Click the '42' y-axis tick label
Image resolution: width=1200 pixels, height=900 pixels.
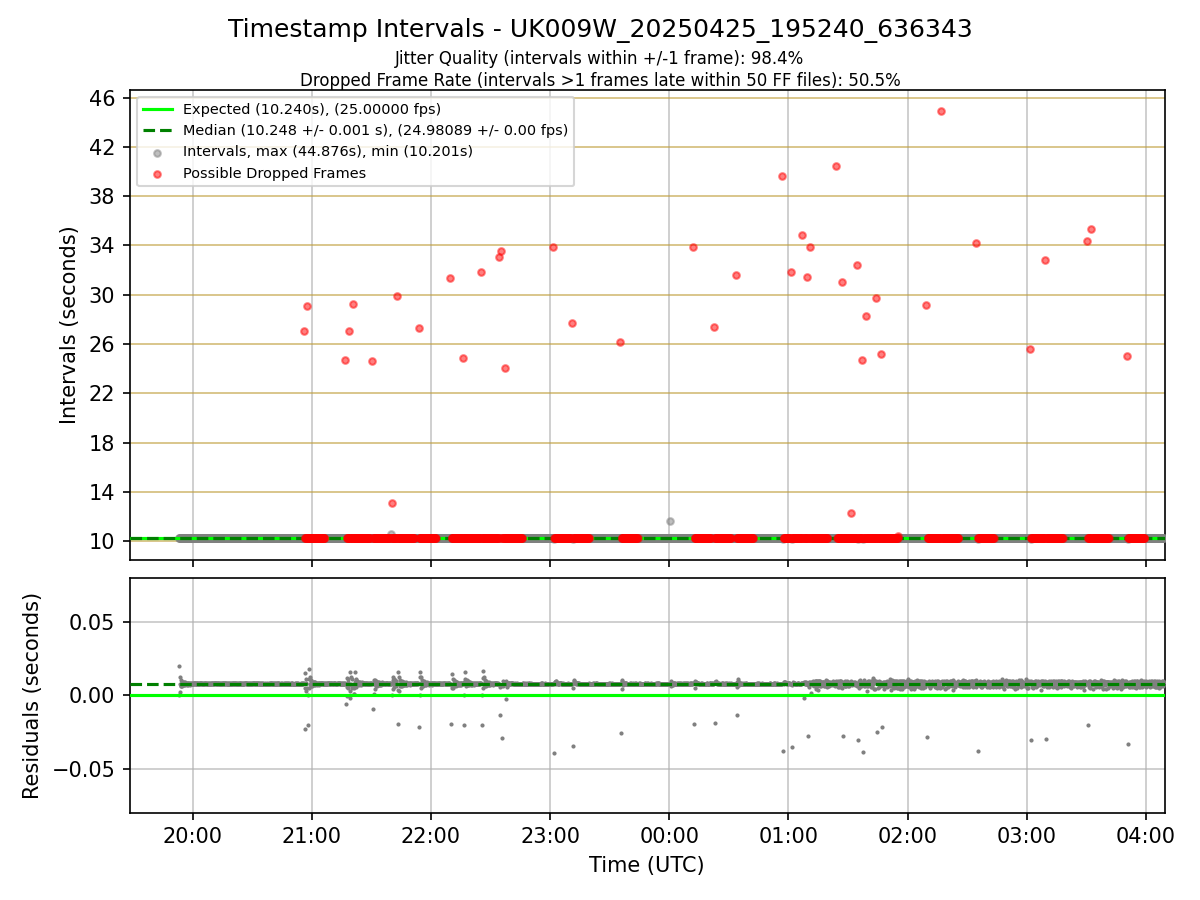click(103, 147)
